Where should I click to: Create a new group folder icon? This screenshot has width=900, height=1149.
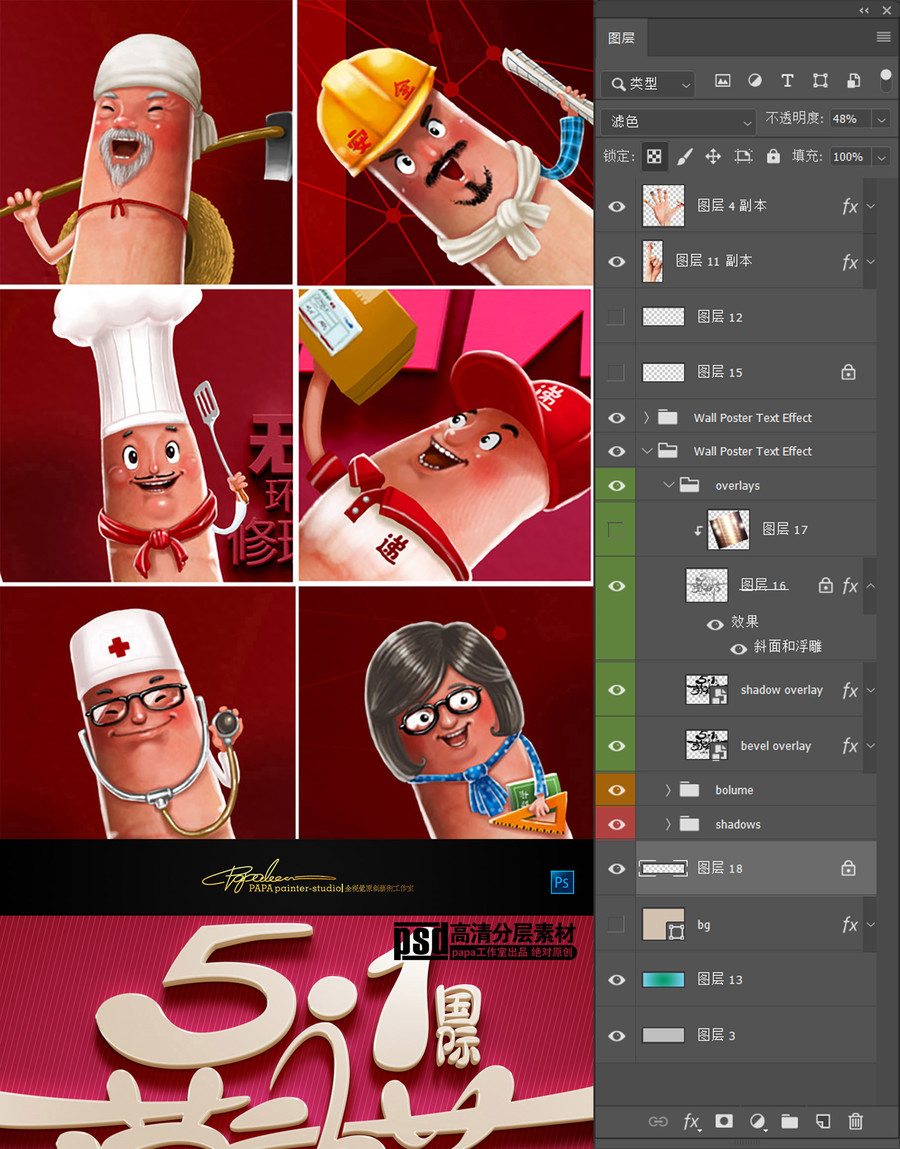point(789,1121)
